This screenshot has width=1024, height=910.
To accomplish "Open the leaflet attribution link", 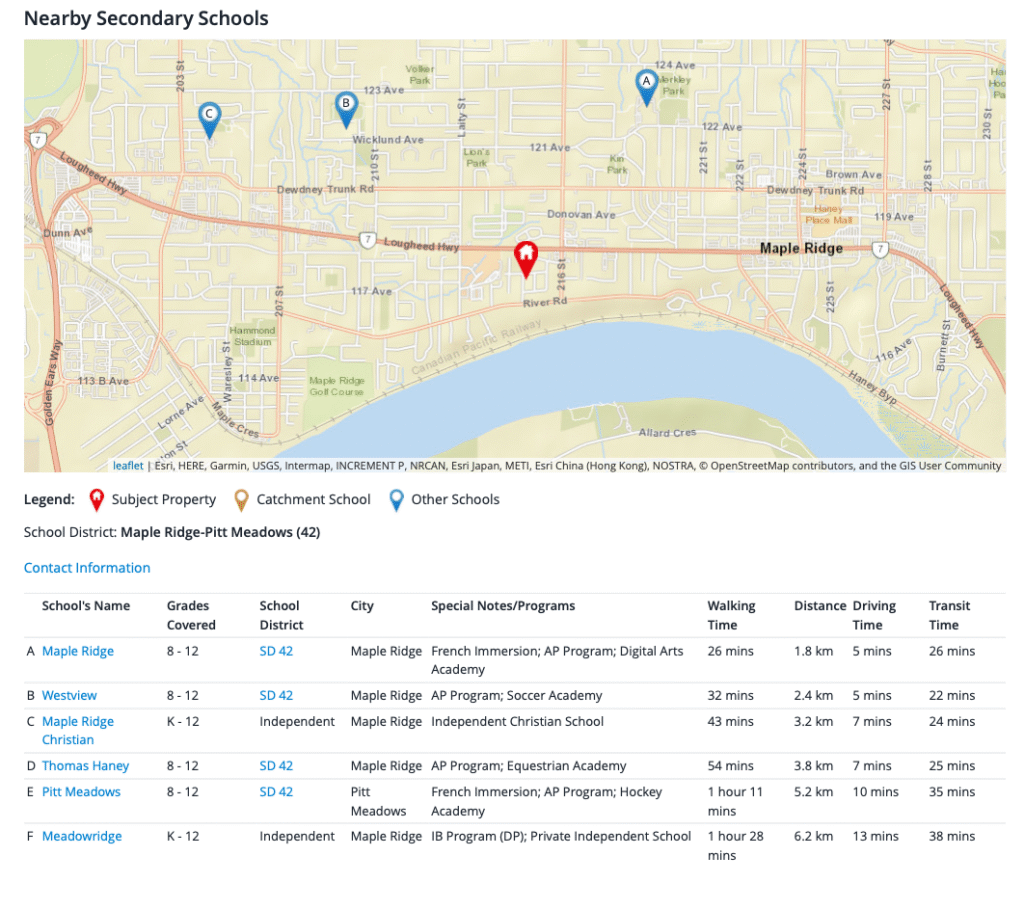I will click(x=127, y=465).
